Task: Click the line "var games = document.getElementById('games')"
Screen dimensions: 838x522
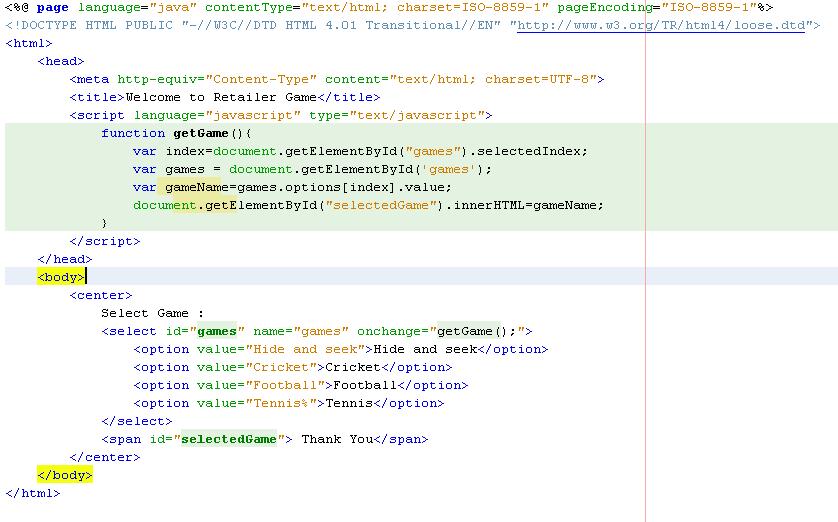Action: [x=312, y=169]
